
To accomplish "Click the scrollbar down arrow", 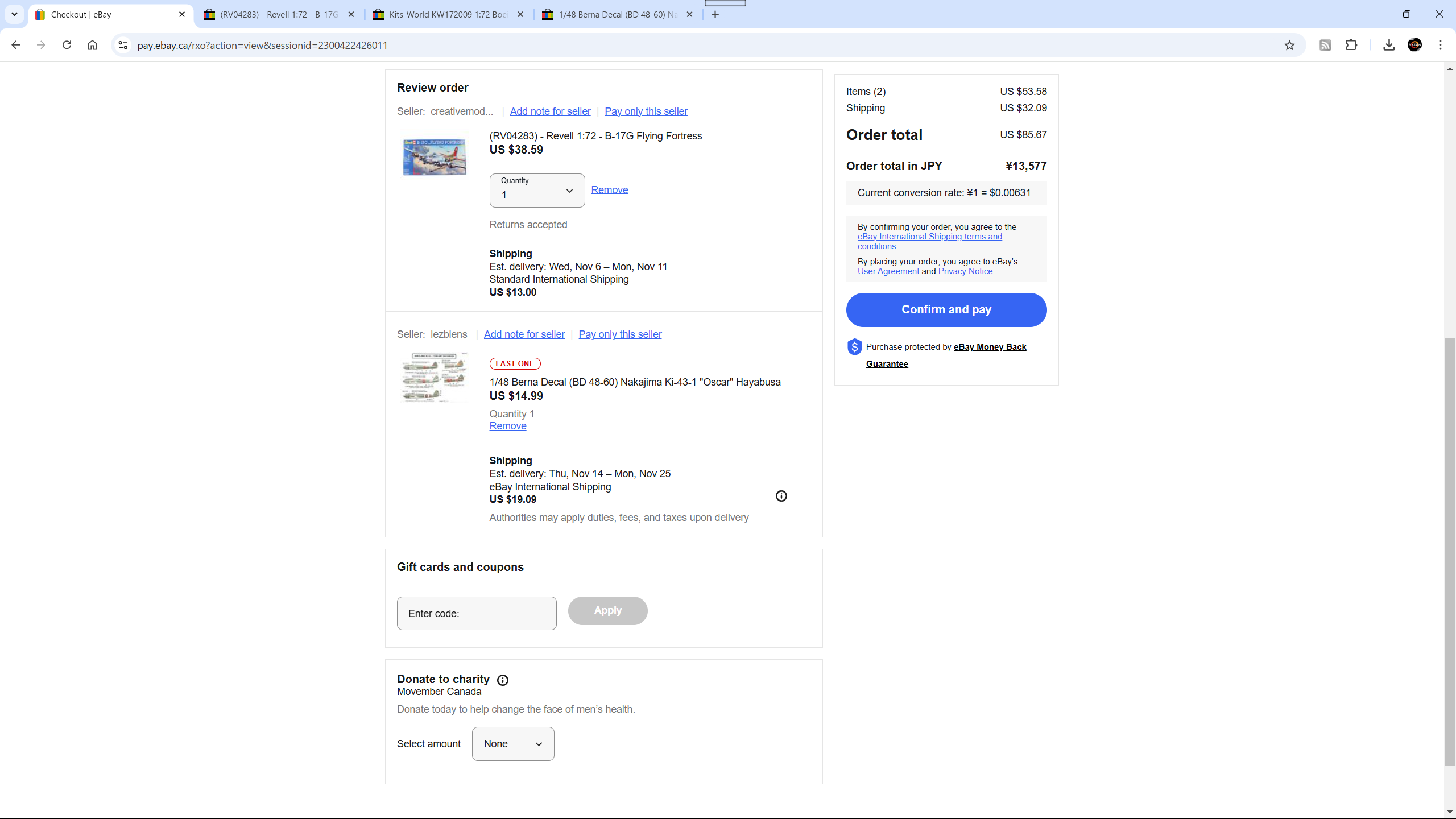I will [x=1450, y=812].
